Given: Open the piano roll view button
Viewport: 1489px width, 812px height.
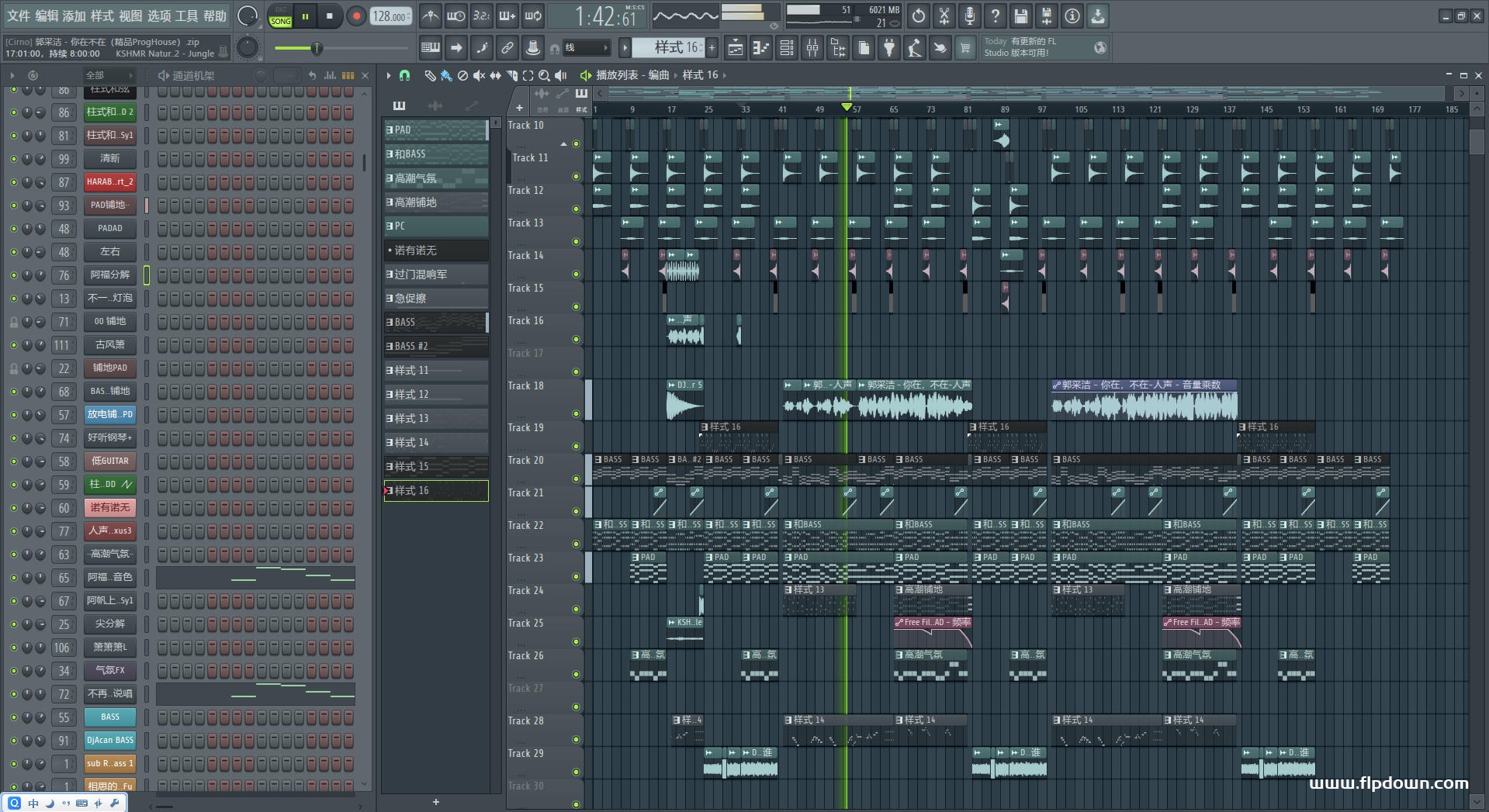Looking at the screenshot, I should point(761,48).
